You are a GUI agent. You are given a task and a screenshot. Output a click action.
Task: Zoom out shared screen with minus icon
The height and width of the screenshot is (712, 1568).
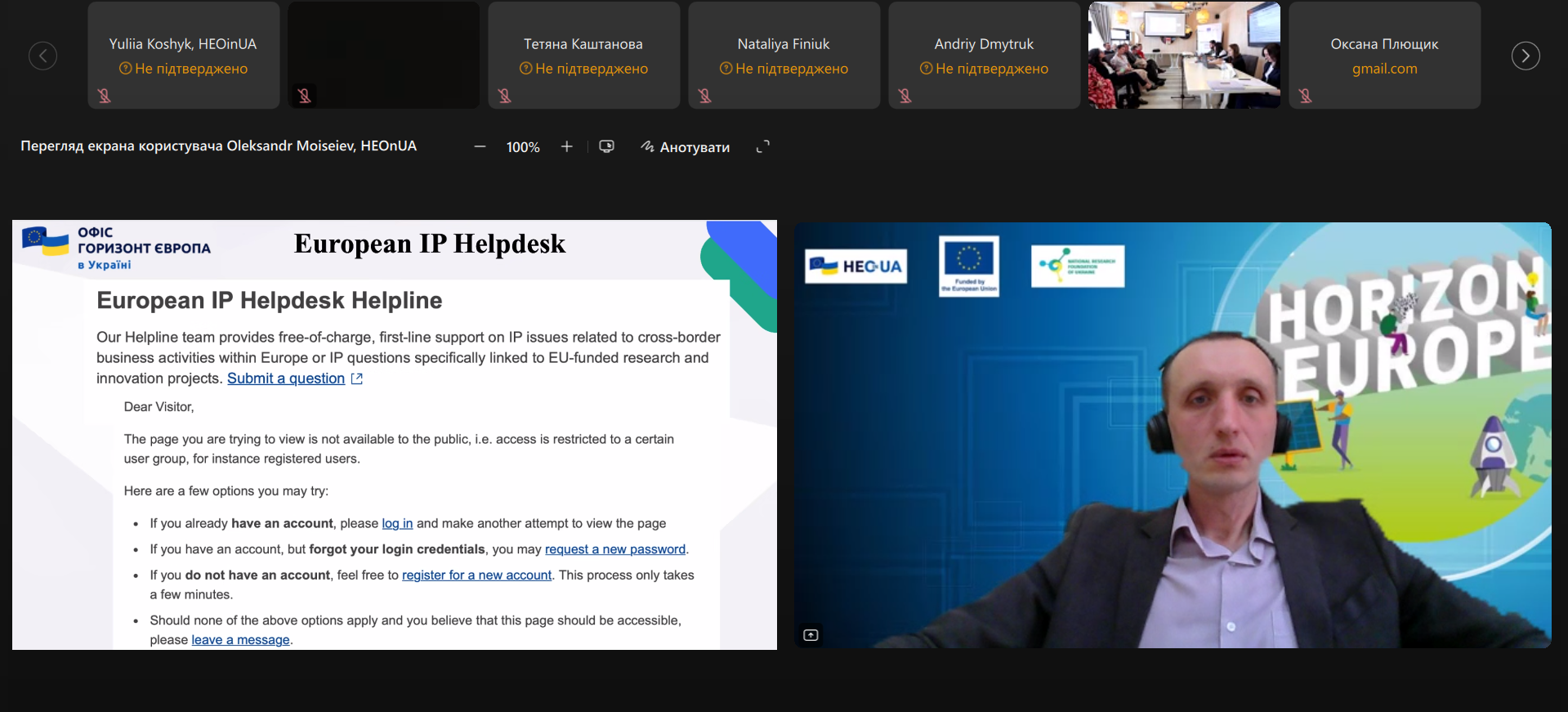click(x=480, y=147)
